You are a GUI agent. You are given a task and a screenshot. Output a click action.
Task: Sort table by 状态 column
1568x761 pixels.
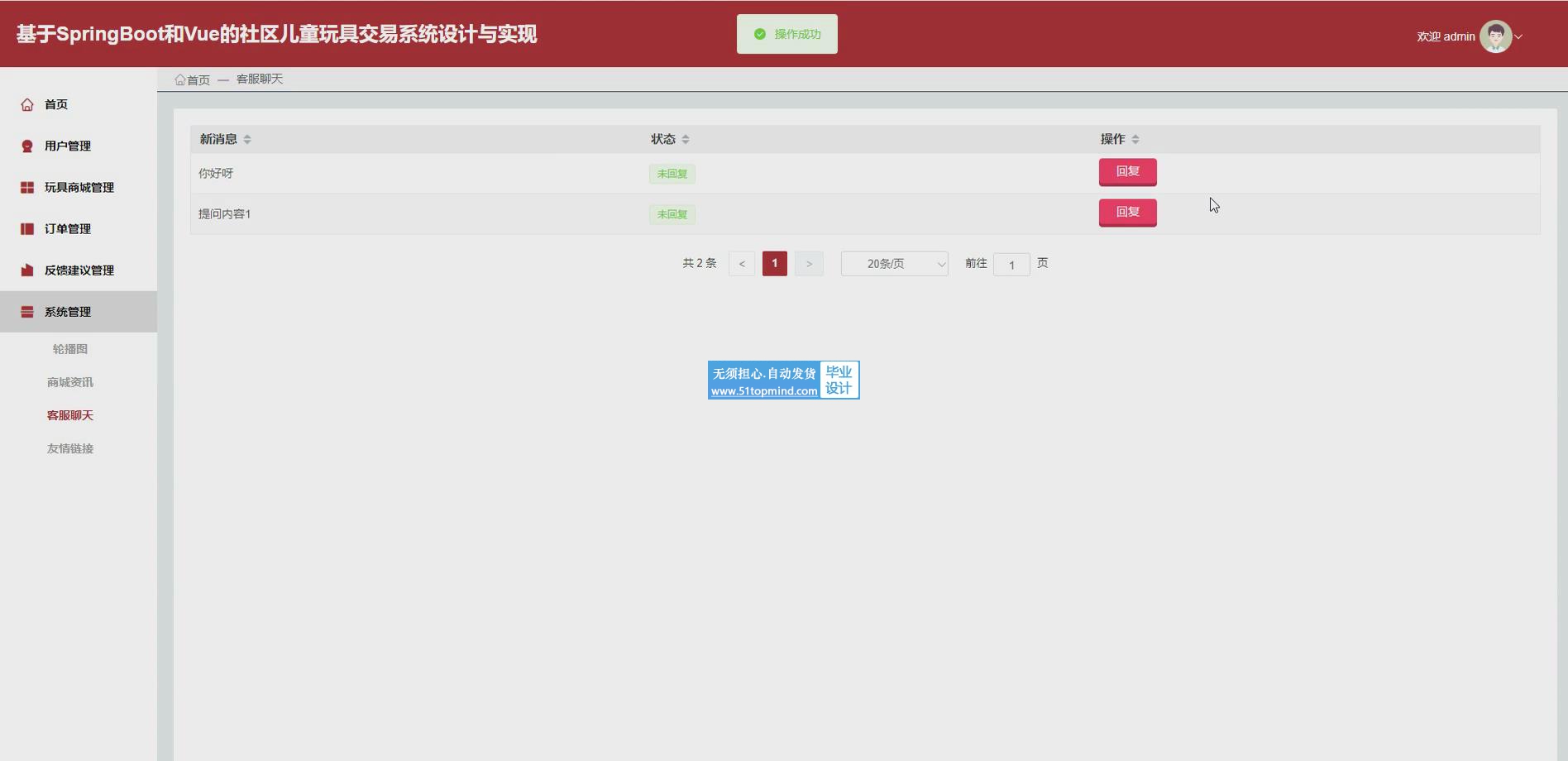[x=686, y=139]
